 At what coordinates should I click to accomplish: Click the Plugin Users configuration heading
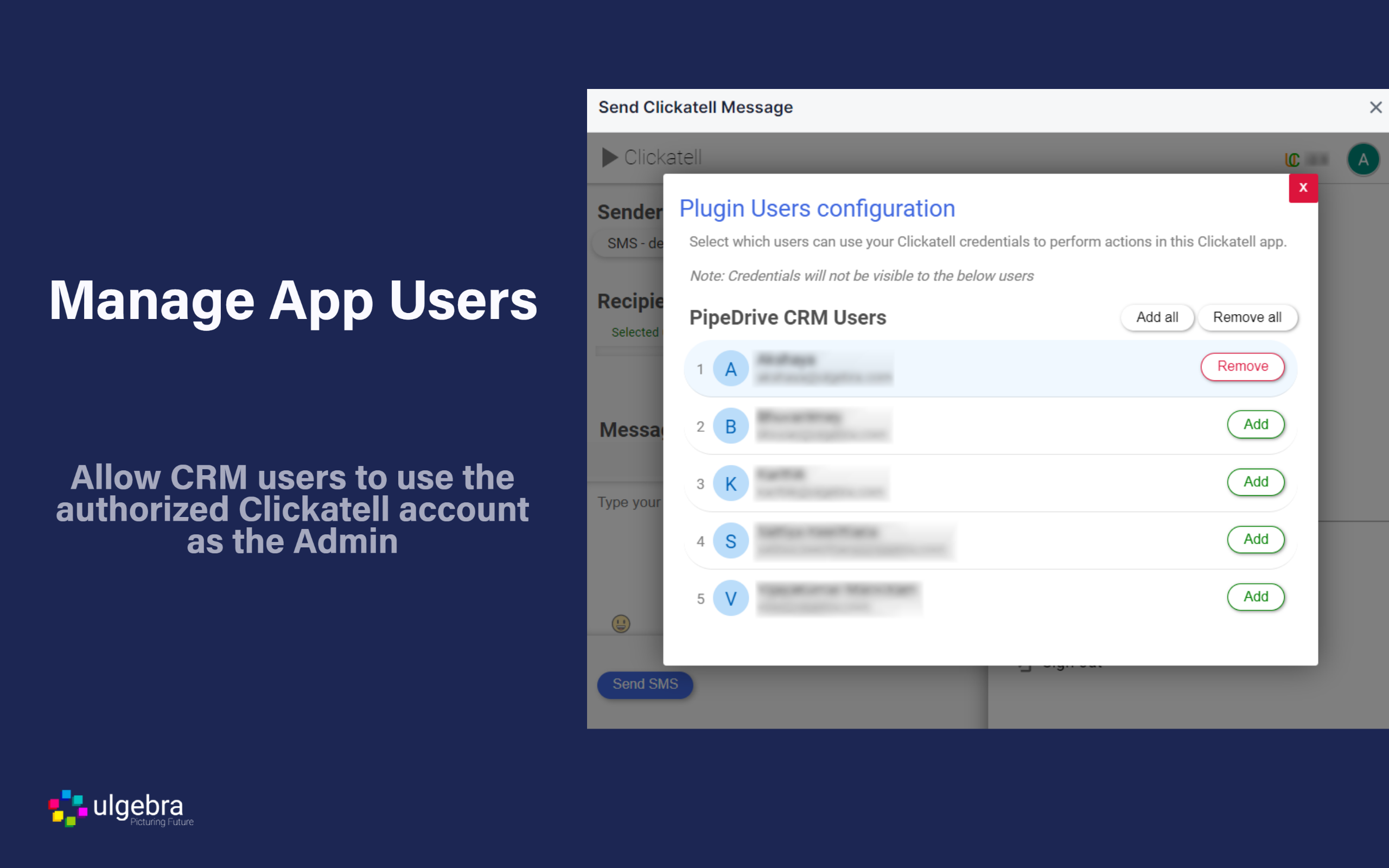click(x=817, y=208)
